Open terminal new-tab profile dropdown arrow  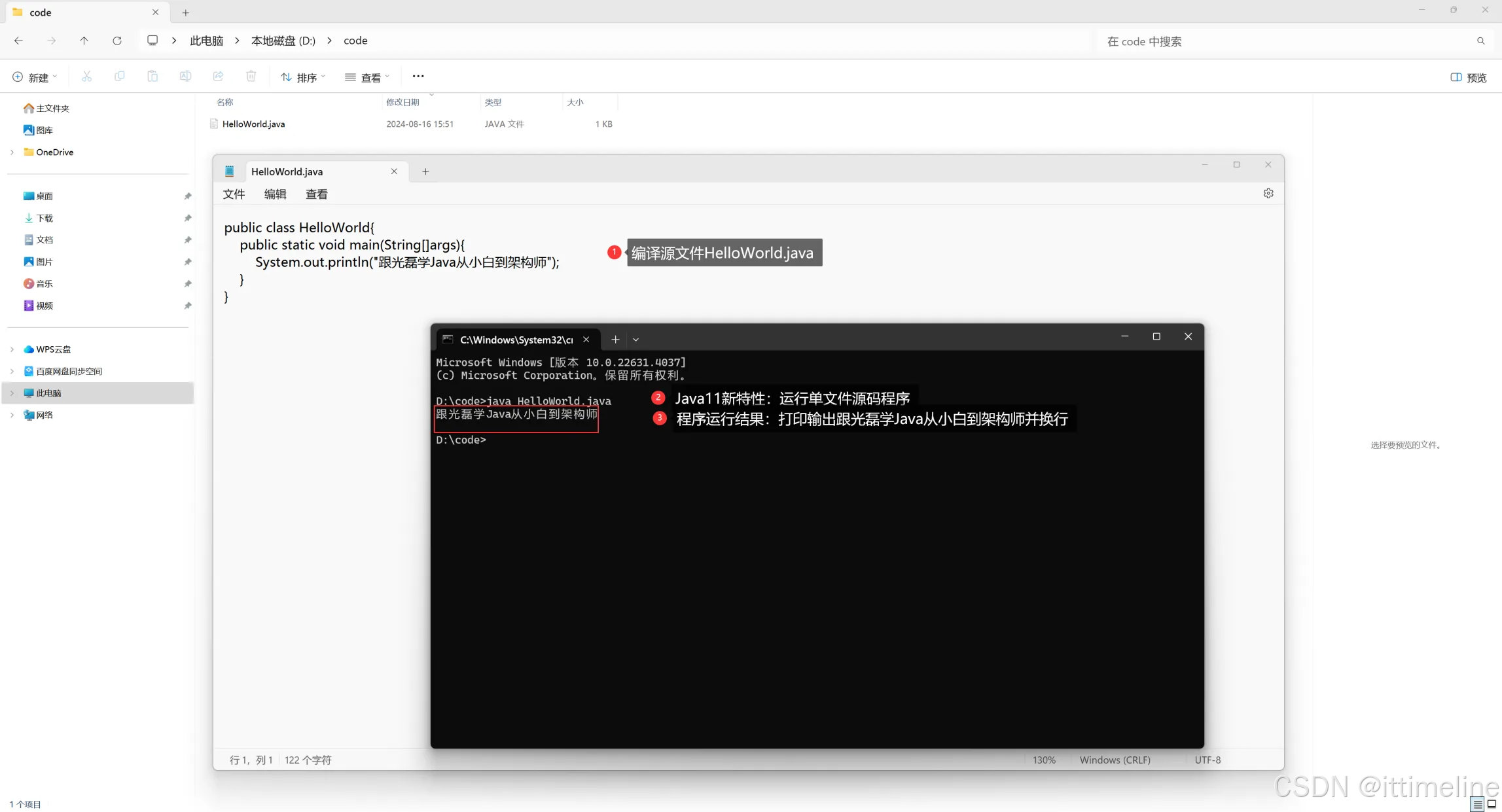(x=635, y=340)
